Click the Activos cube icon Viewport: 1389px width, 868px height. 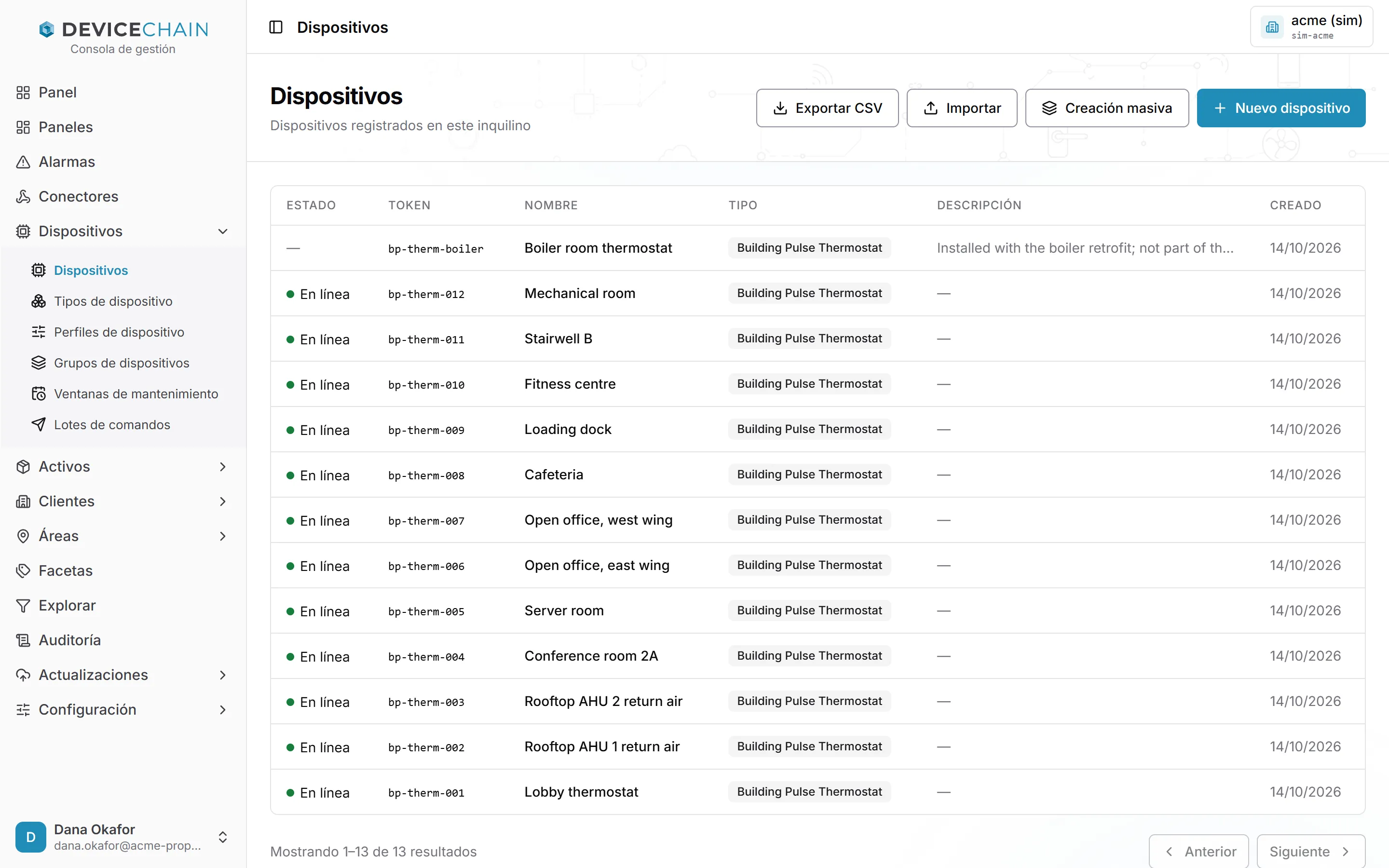[23, 467]
